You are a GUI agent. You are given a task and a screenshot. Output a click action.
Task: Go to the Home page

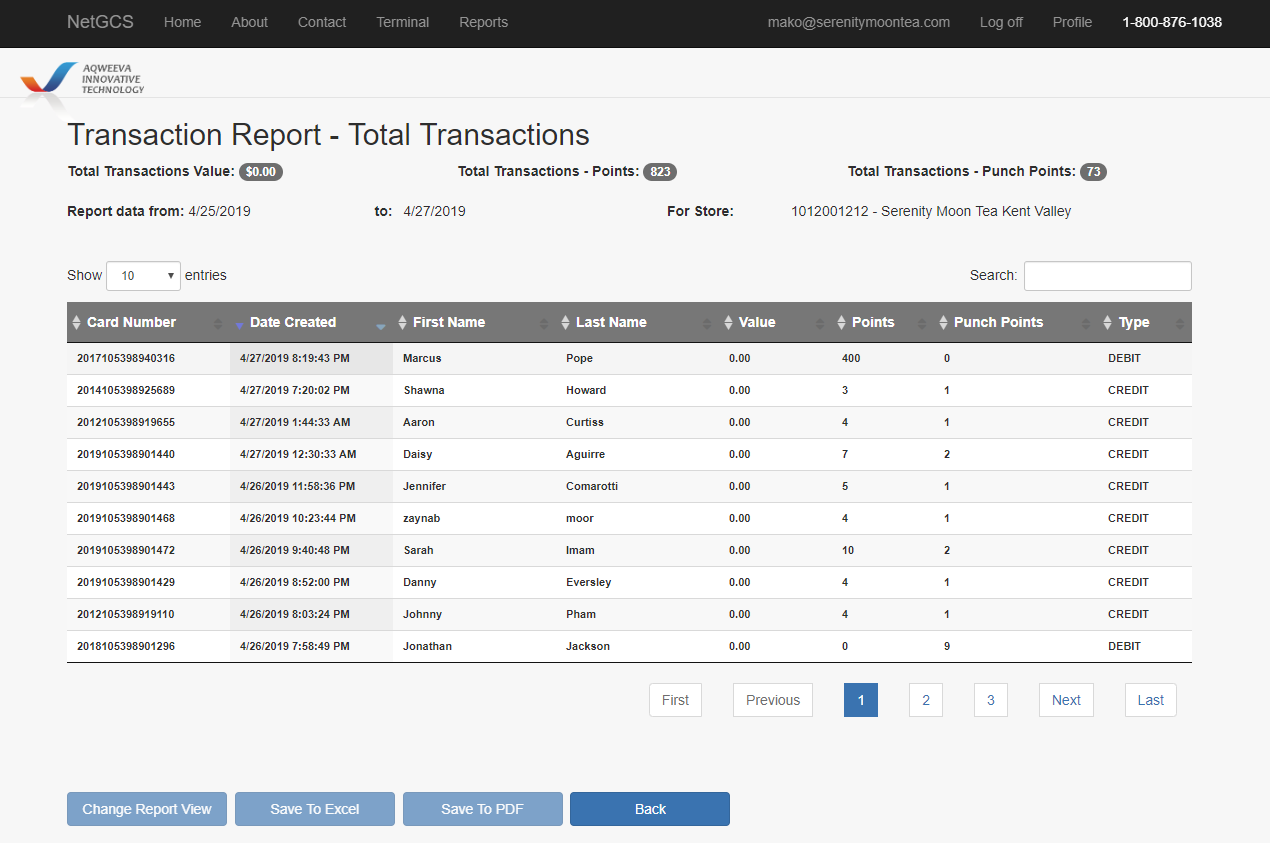(x=182, y=22)
